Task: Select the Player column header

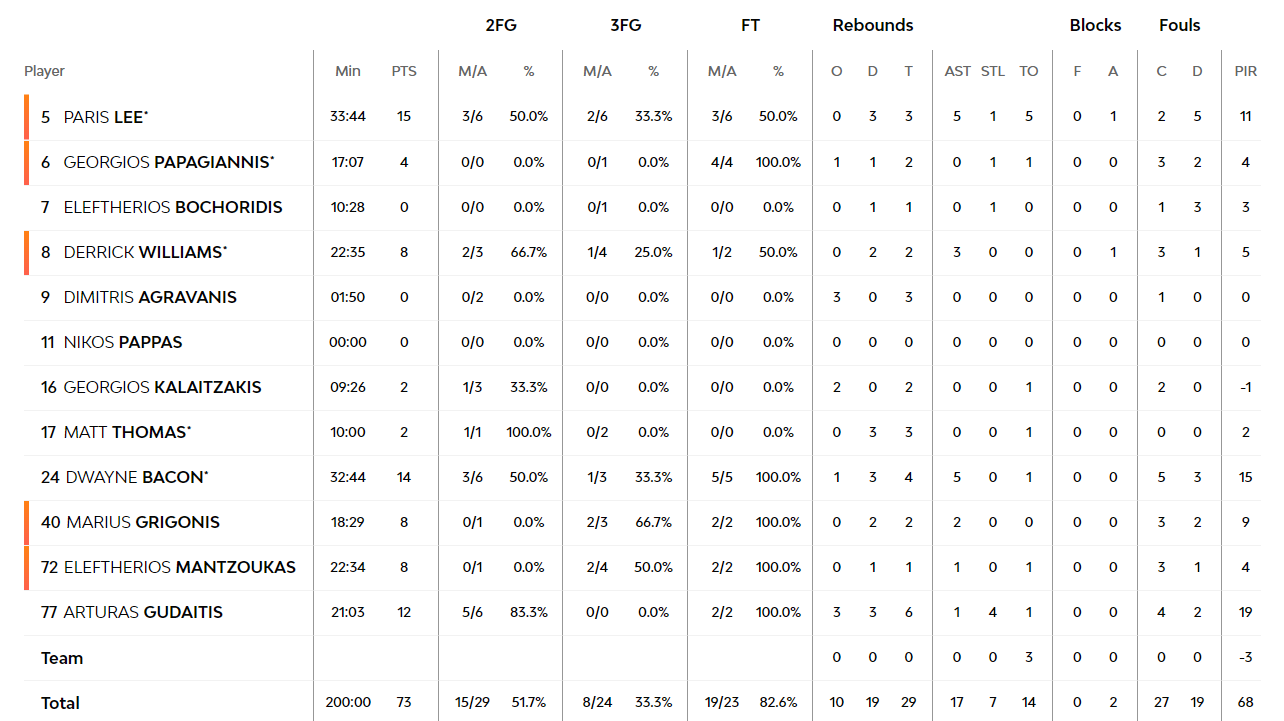Action: point(44,71)
